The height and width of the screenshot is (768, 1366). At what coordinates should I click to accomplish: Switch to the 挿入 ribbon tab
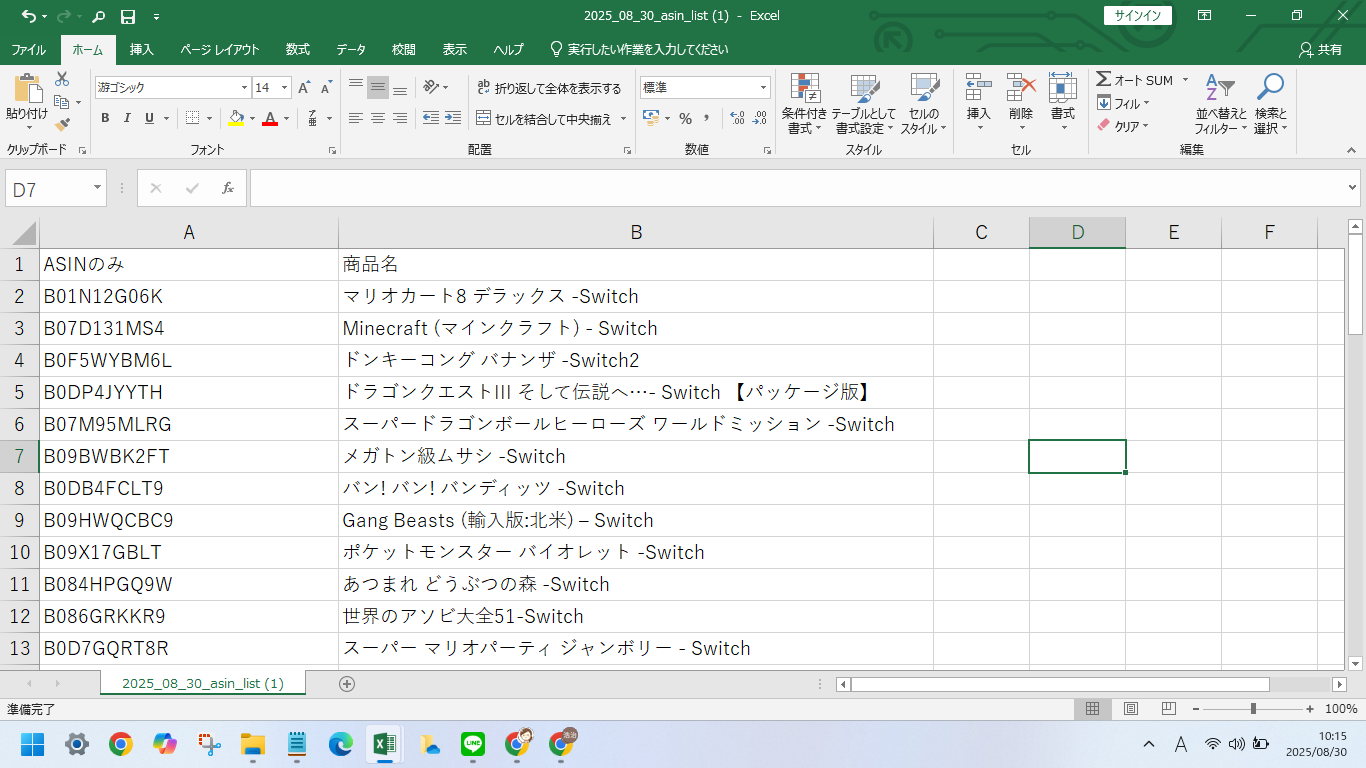[x=142, y=49]
